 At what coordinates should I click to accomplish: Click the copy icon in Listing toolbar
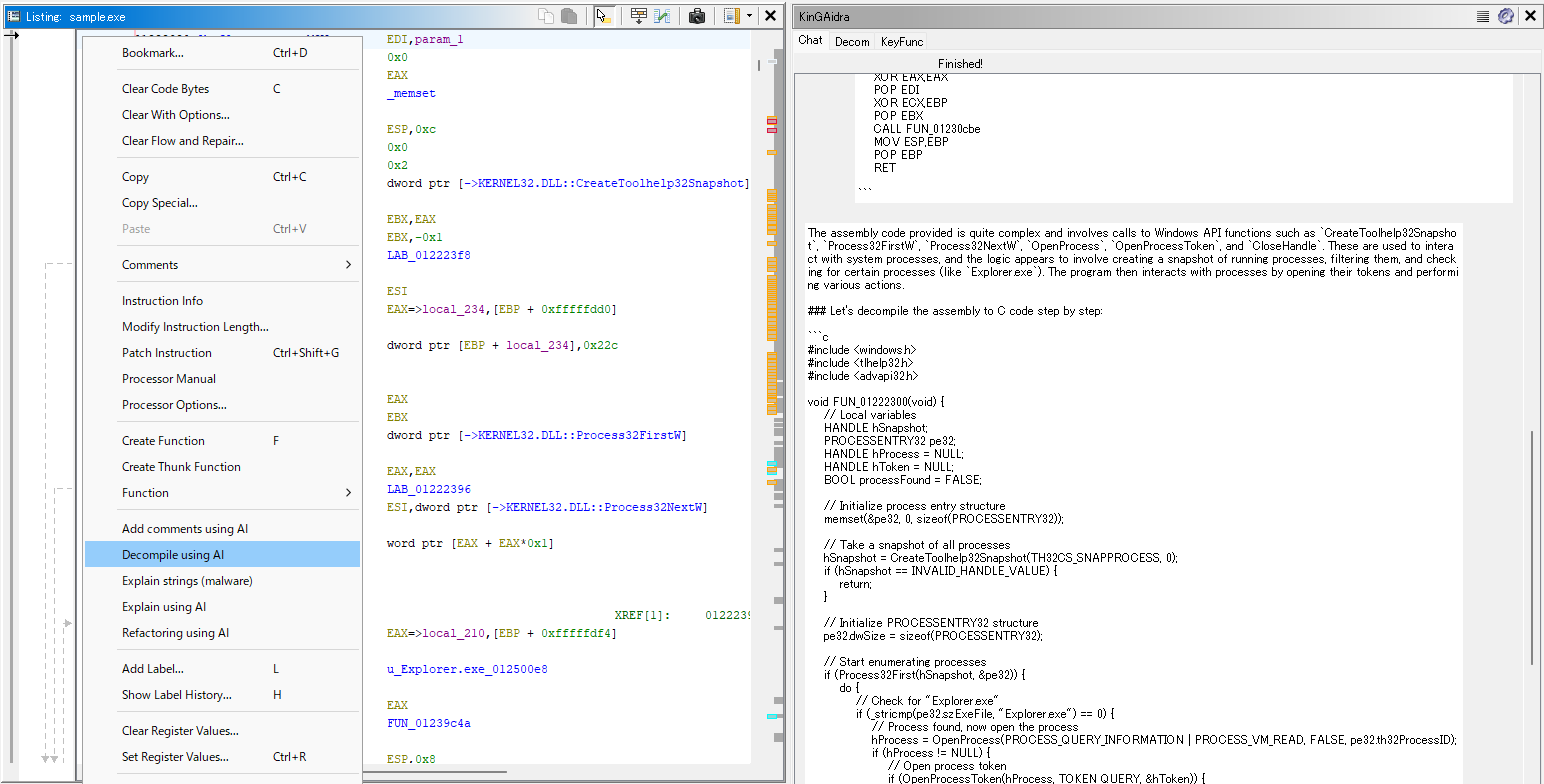tap(546, 16)
